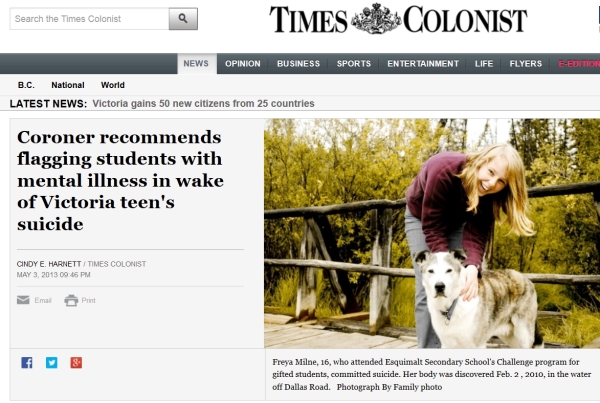The height and width of the screenshot is (403, 600).
Task: Click the Email envelope icon
Action: pos(23,300)
